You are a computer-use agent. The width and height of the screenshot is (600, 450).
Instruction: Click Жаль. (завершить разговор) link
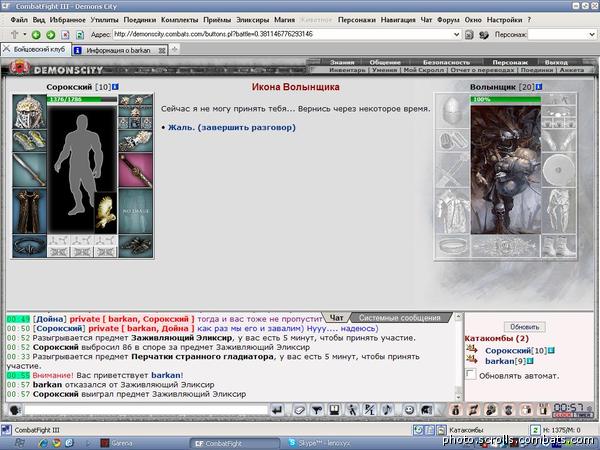(x=232, y=127)
